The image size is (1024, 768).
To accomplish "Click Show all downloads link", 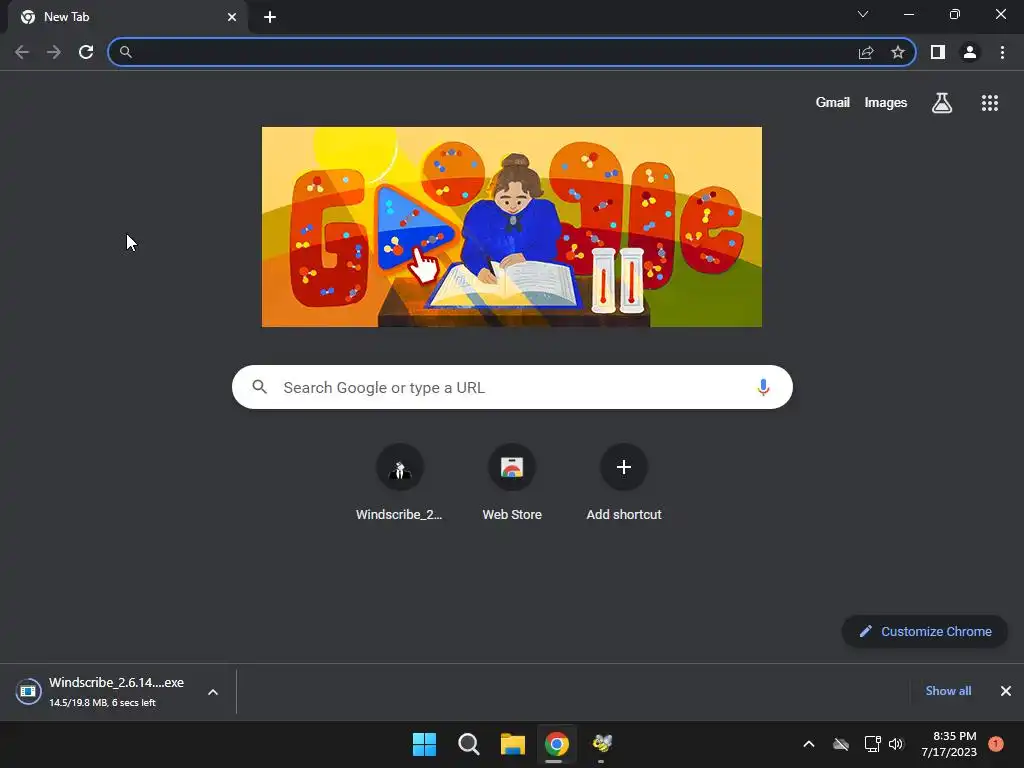I will click(x=948, y=691).
